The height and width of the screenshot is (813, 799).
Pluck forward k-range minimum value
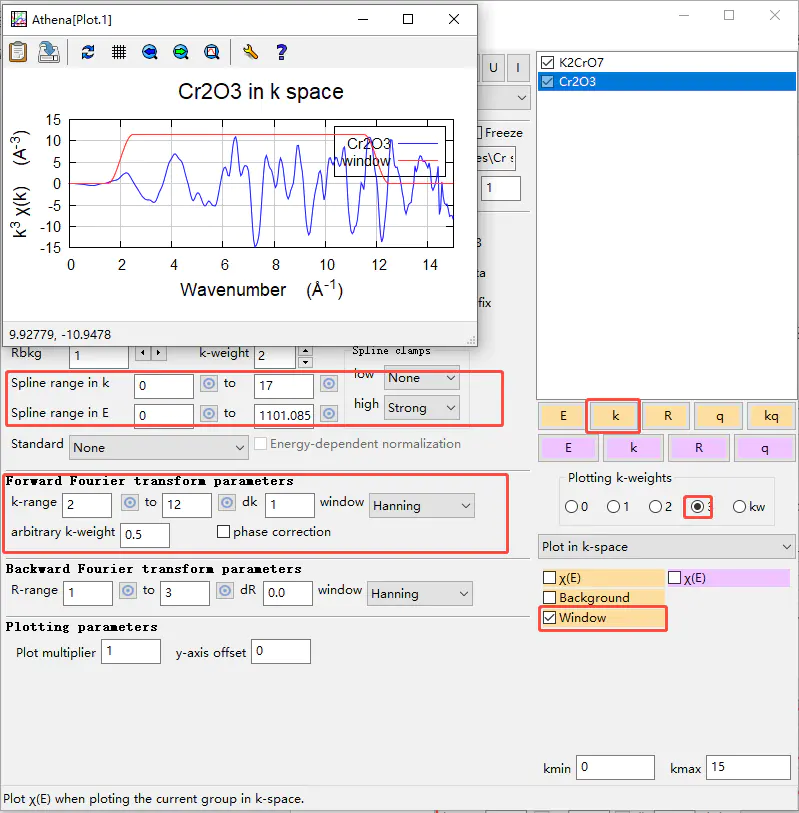(130, 502)
